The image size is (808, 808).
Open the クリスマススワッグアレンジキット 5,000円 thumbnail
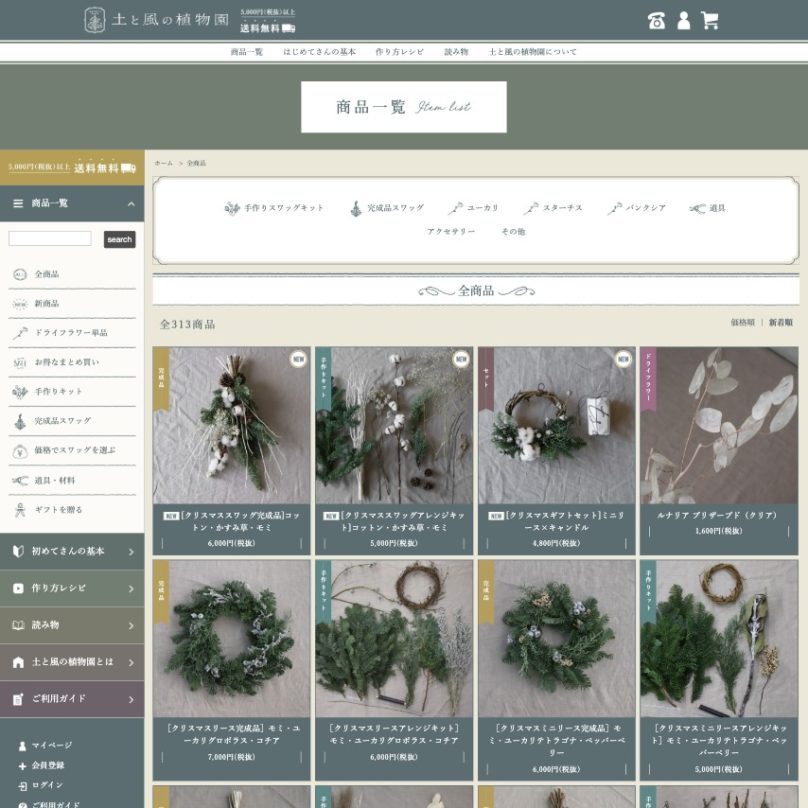[394, 426]
